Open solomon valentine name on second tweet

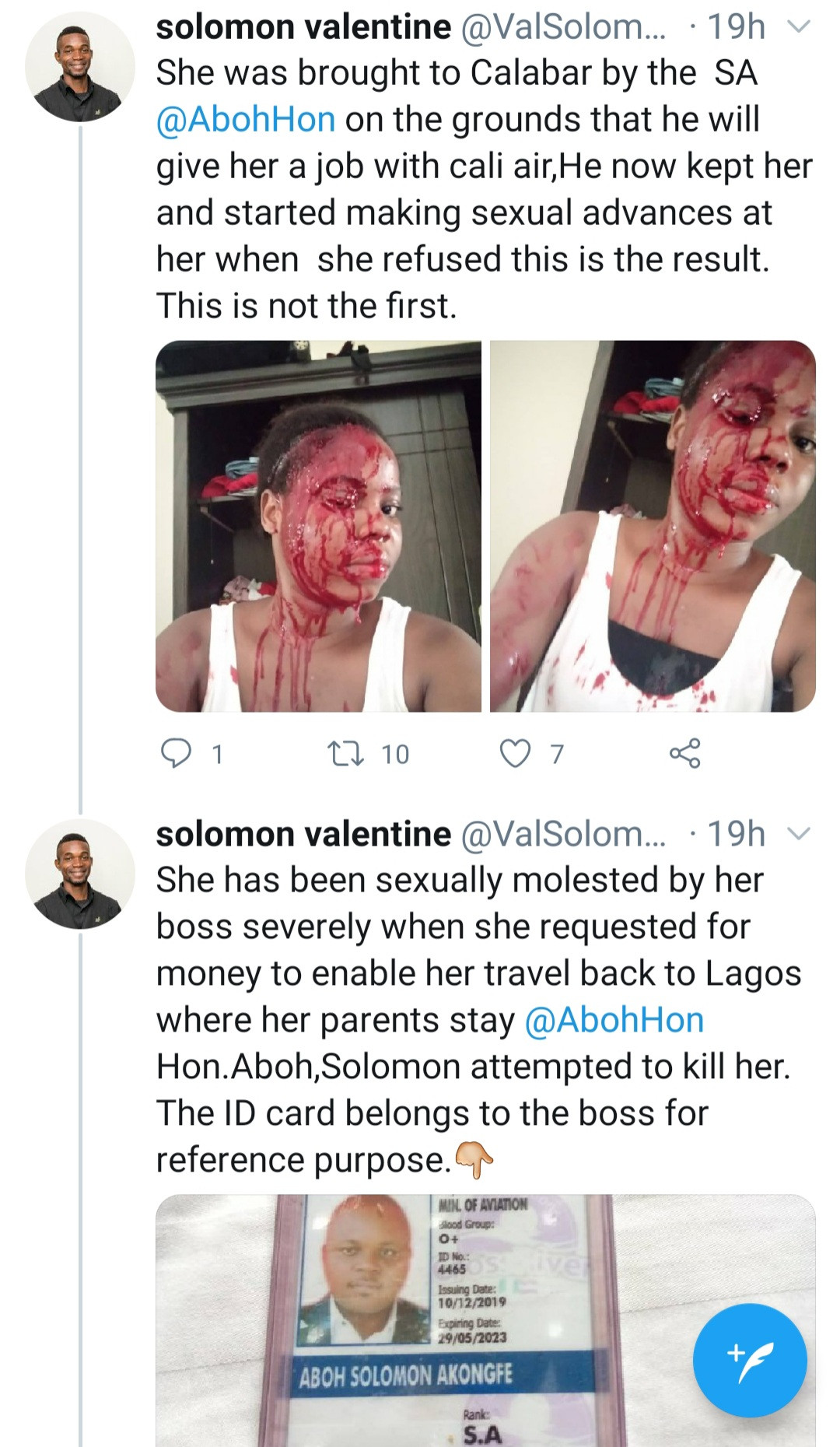pyautogui.click(x=303, y=834)
